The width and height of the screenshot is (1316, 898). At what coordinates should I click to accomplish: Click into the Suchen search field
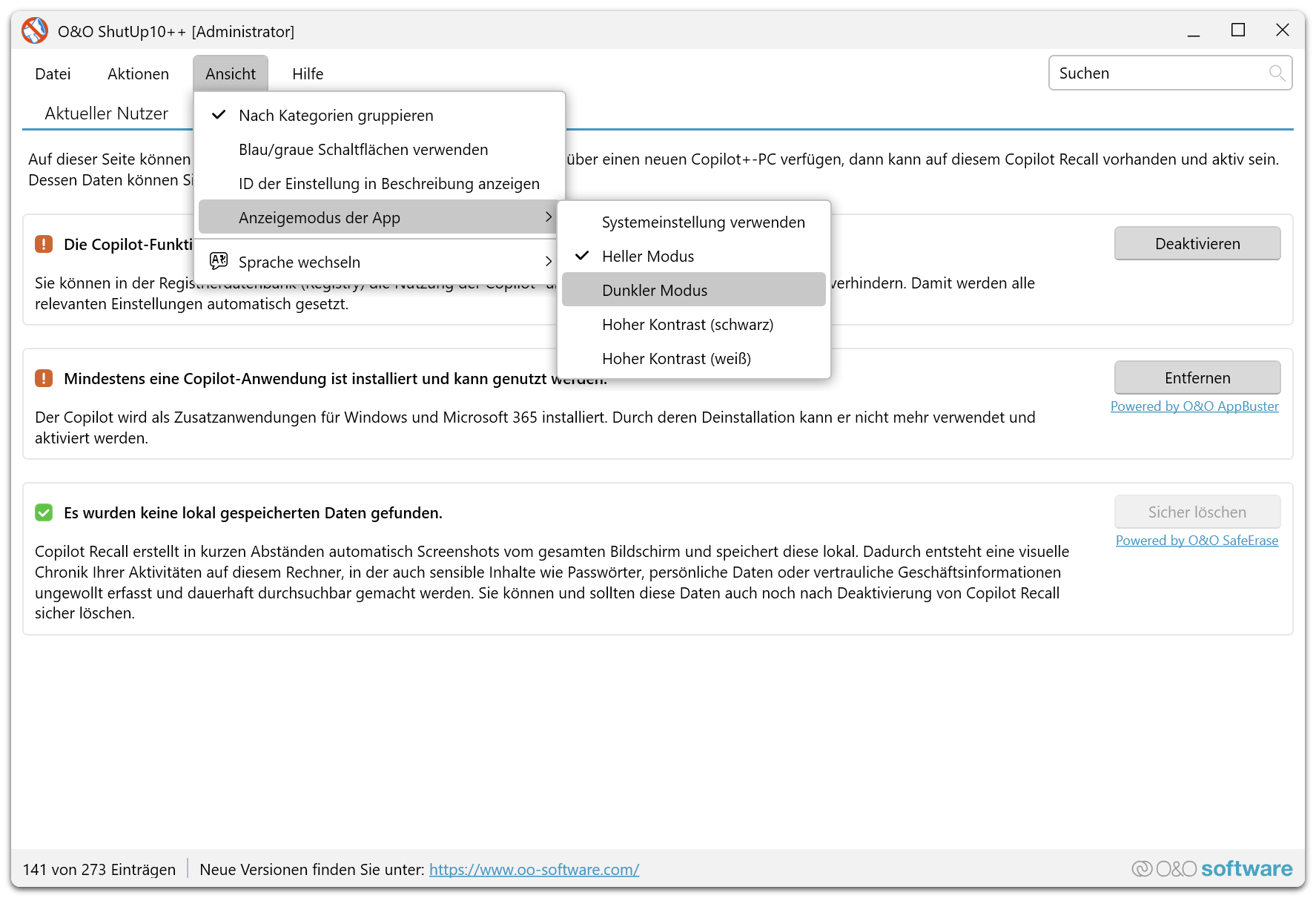(1157, 73)
